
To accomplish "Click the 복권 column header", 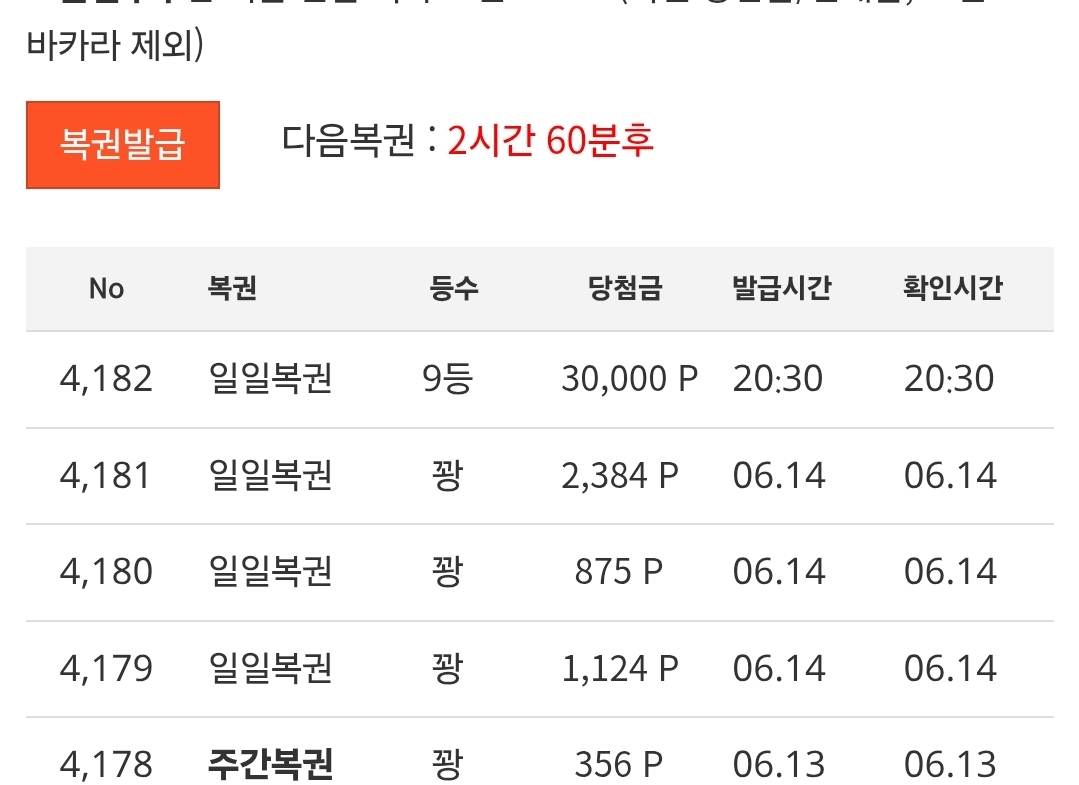I will click(233, 288).
